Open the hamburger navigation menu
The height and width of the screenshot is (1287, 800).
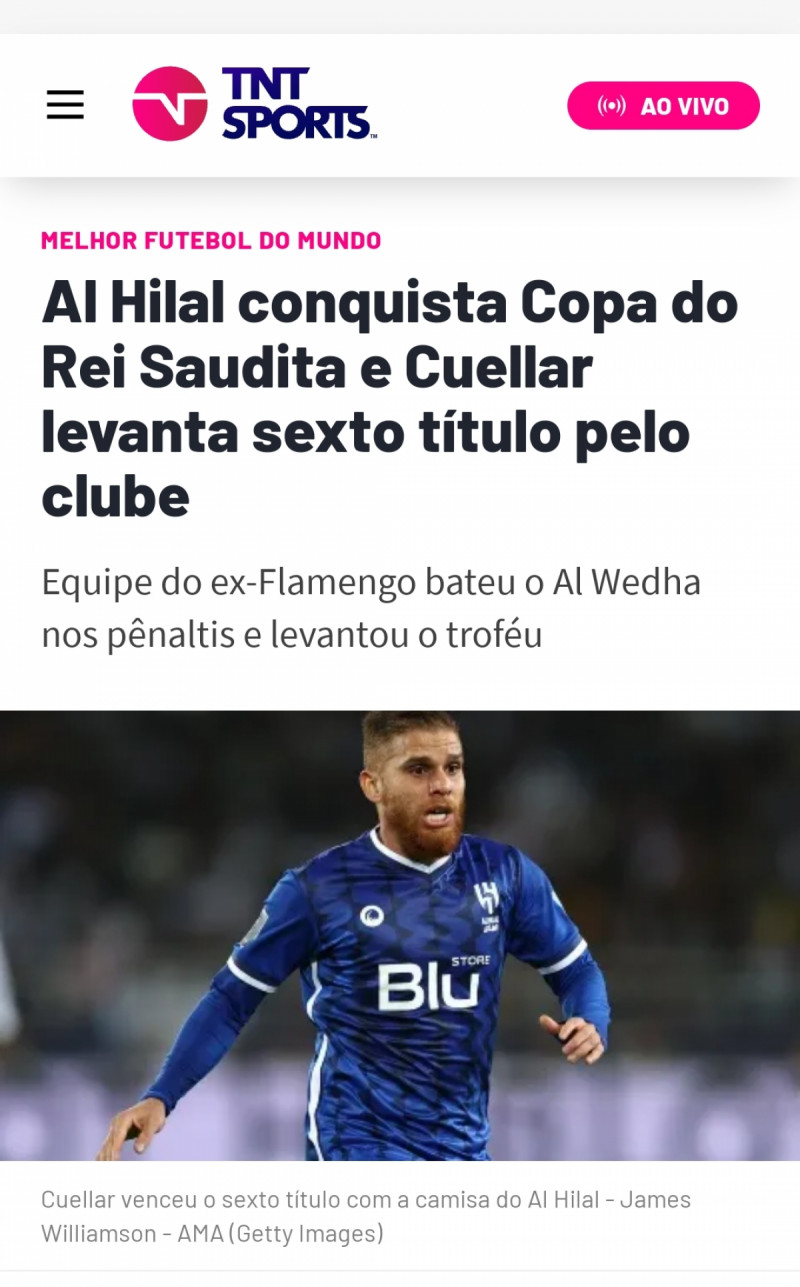(x=65, y=105)
